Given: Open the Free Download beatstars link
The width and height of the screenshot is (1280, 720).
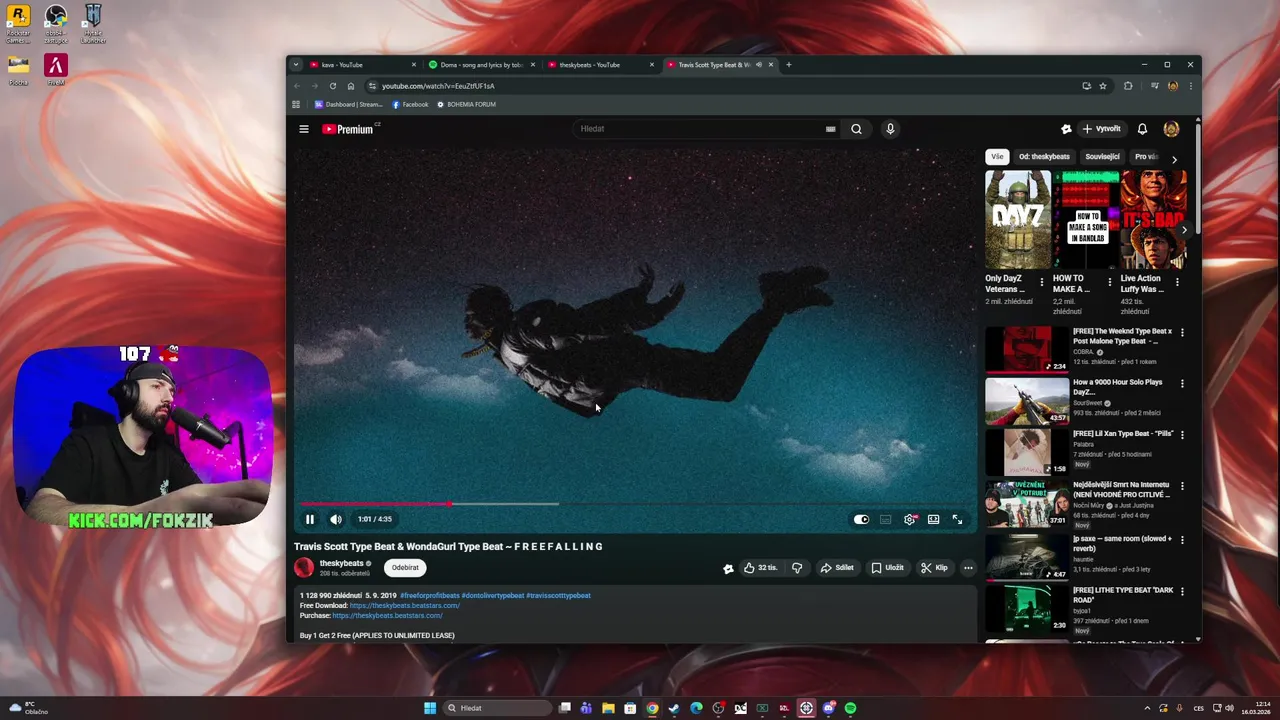Looking at the screenshot, I should 404,606.
